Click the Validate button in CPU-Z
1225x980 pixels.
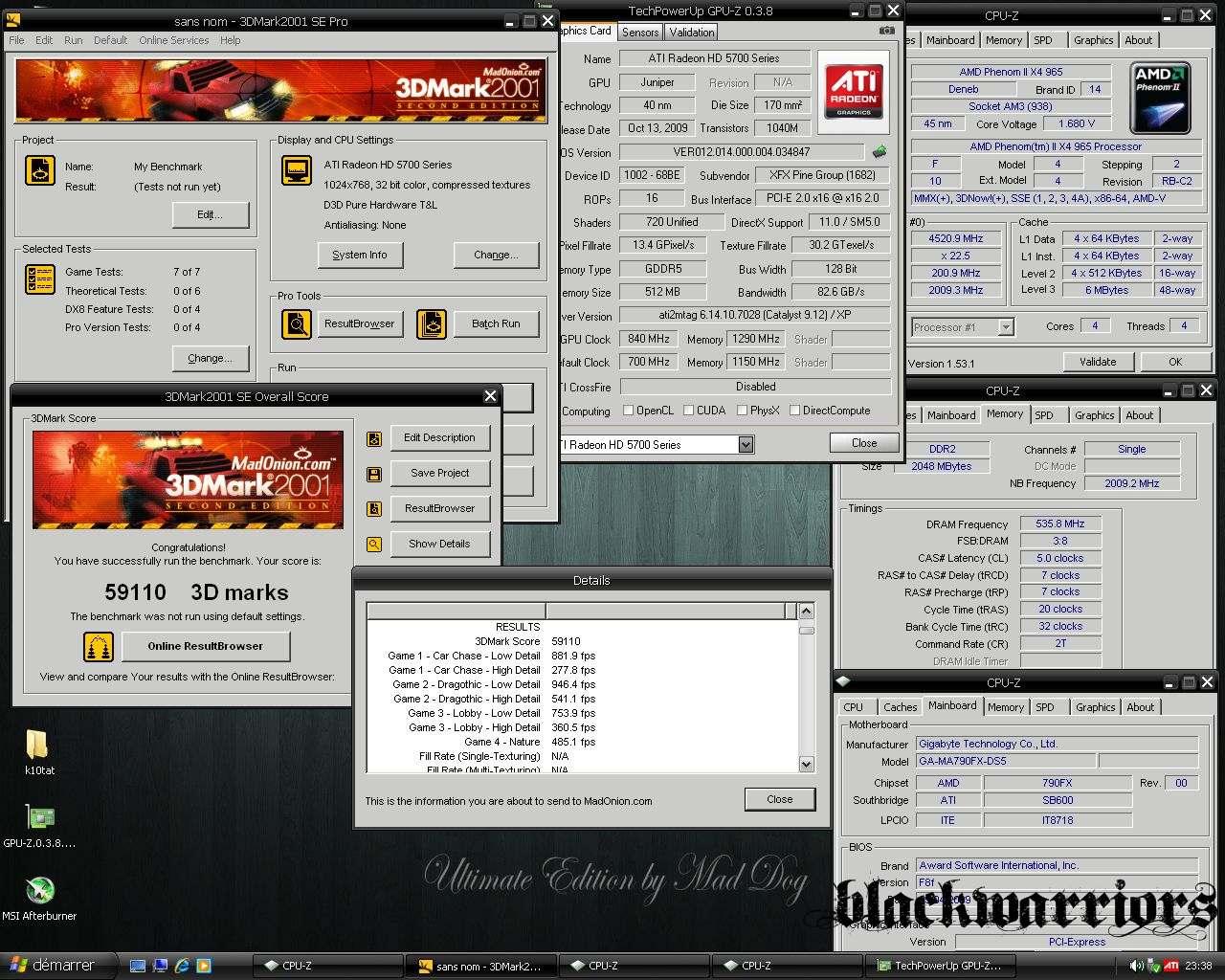click(x=1098, y=362)
